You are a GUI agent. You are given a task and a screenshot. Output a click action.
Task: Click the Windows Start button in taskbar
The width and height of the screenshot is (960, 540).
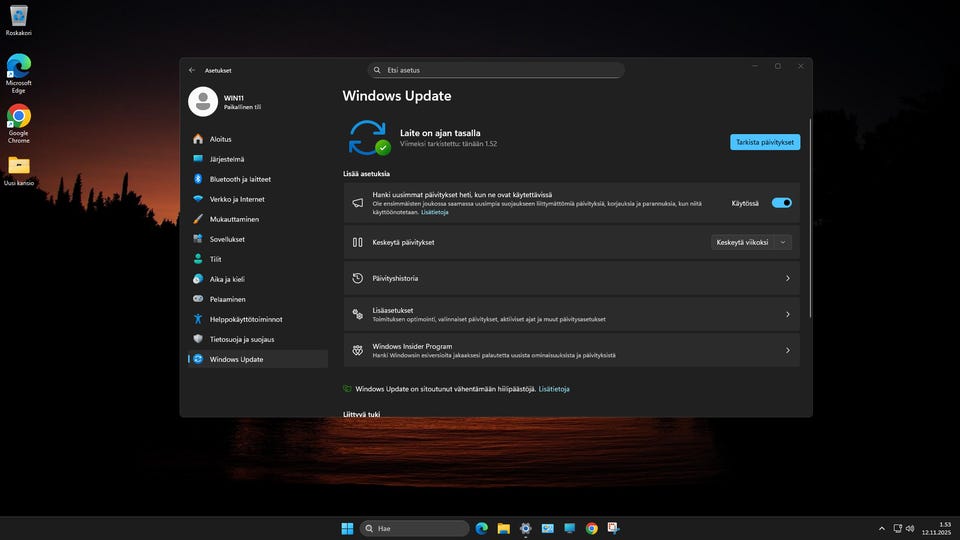pos(347,528)
